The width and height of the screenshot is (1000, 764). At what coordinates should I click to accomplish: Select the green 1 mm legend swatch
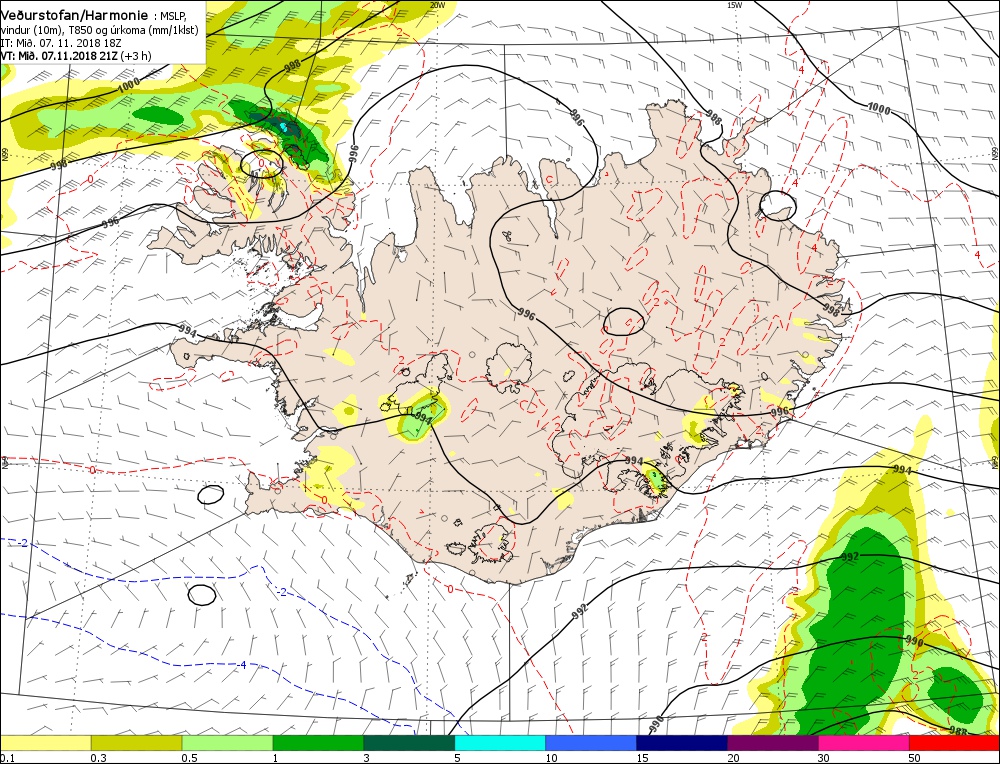[x=318, y=743]
